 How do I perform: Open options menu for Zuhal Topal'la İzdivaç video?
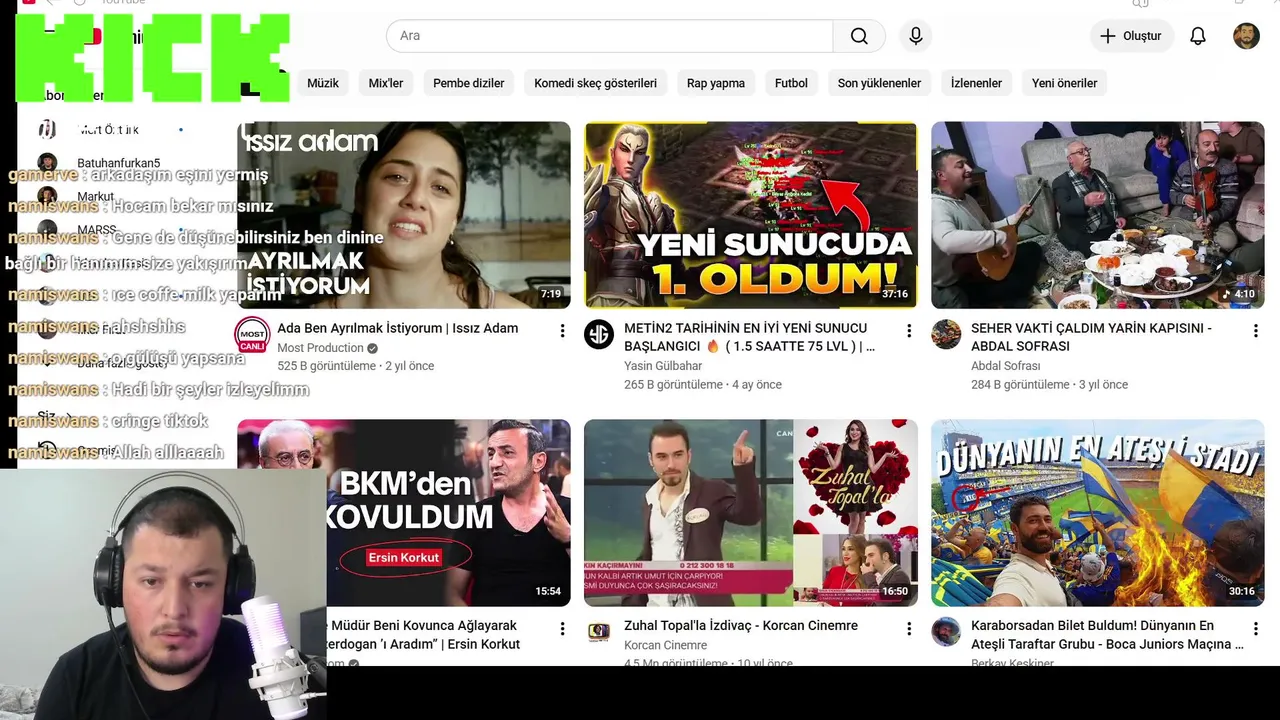(909, 629)
